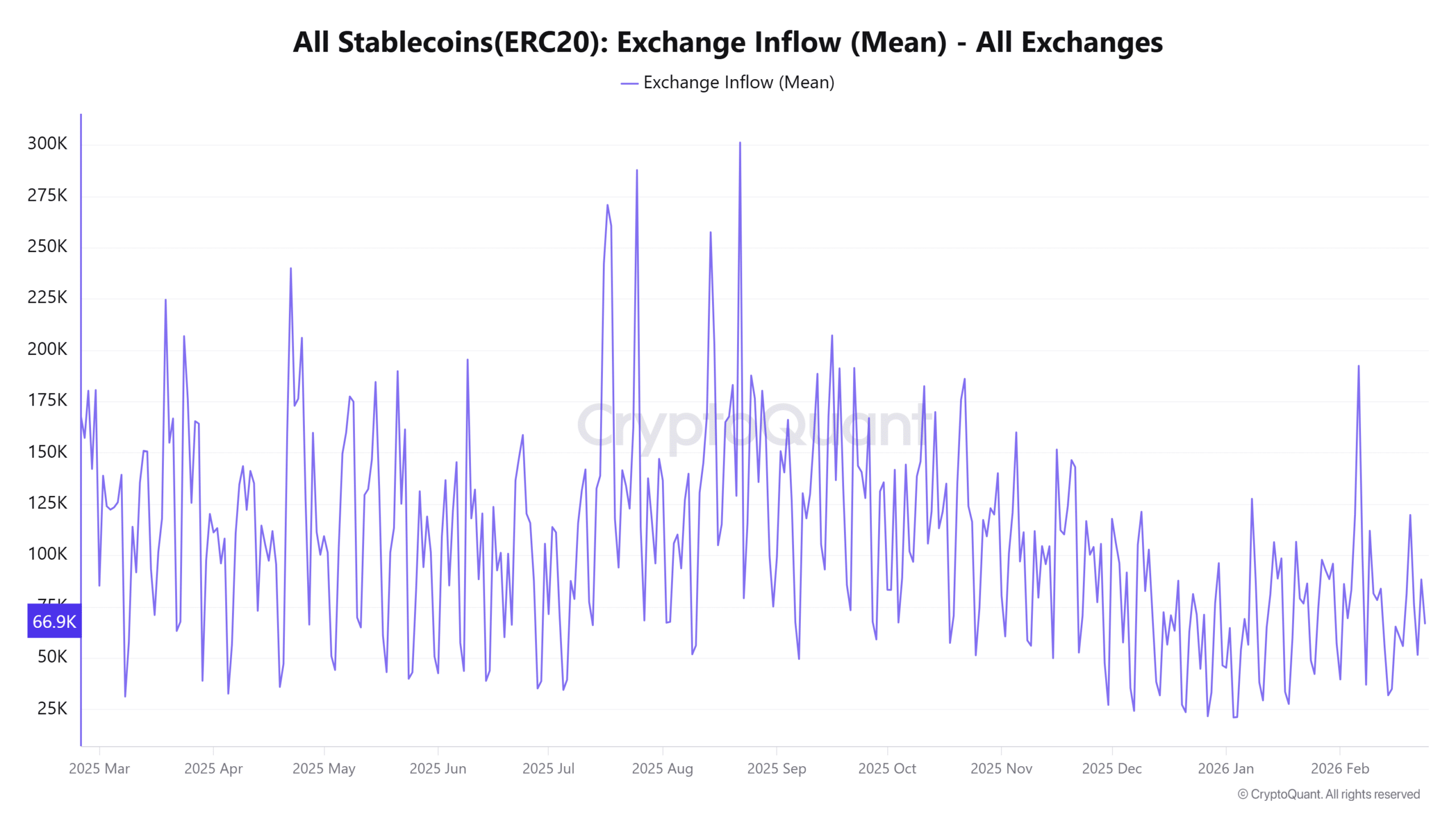The height and width of the screenshot is (819, 1456).
Task: Select the 66.9K current value label
Action: click(x=54, y=621)
